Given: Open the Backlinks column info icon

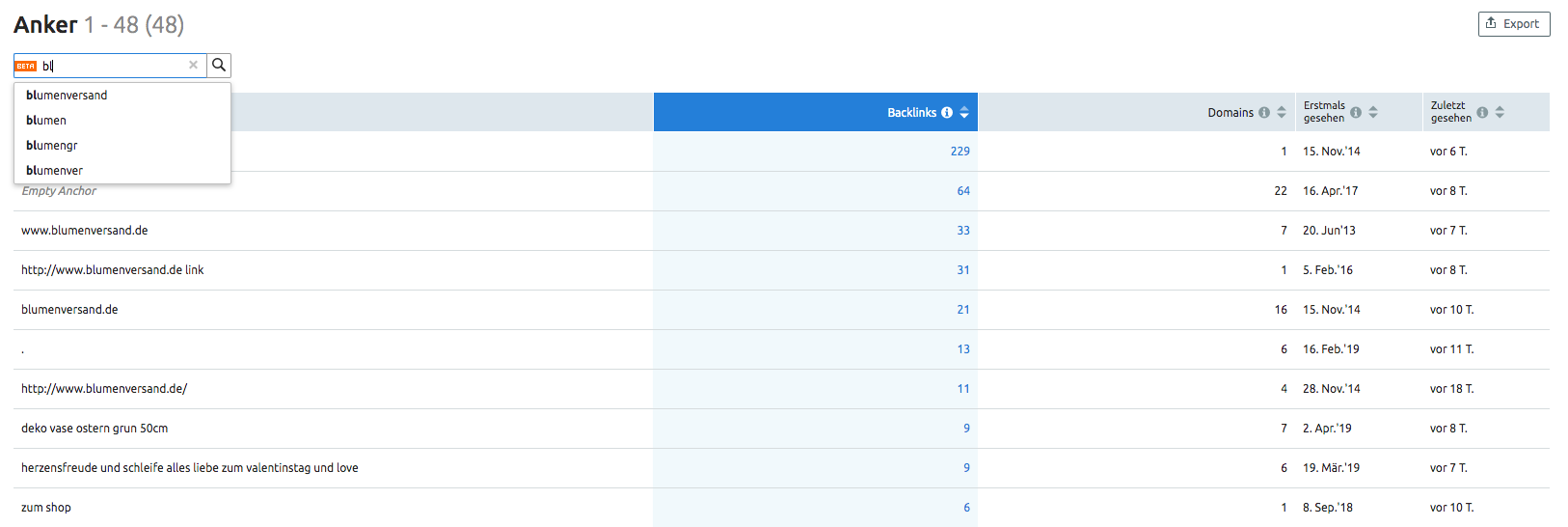Looking at the screenshot, I should pyautogui.click(x=947, y=113).
